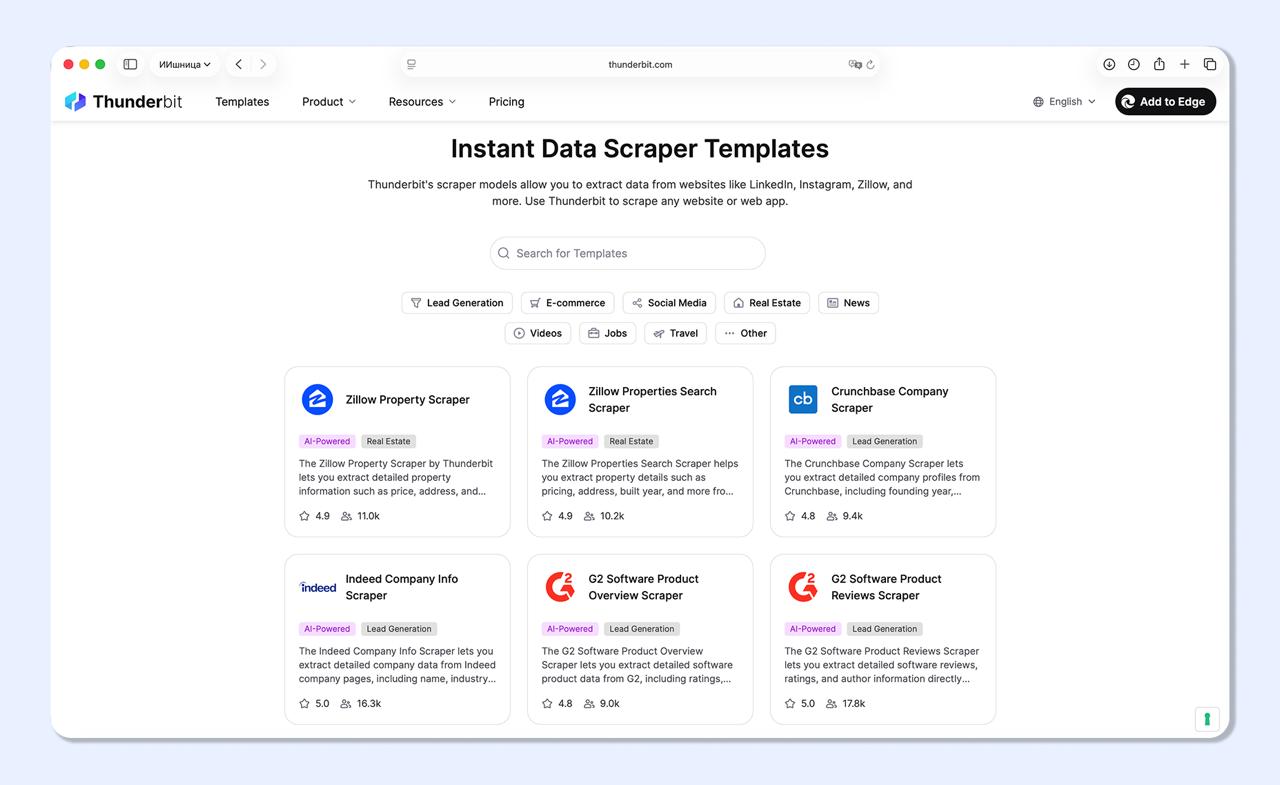This screenshot has width=1280, height=785.
Task: Go forward with the browser forward arrow
Action: point(263,64)
